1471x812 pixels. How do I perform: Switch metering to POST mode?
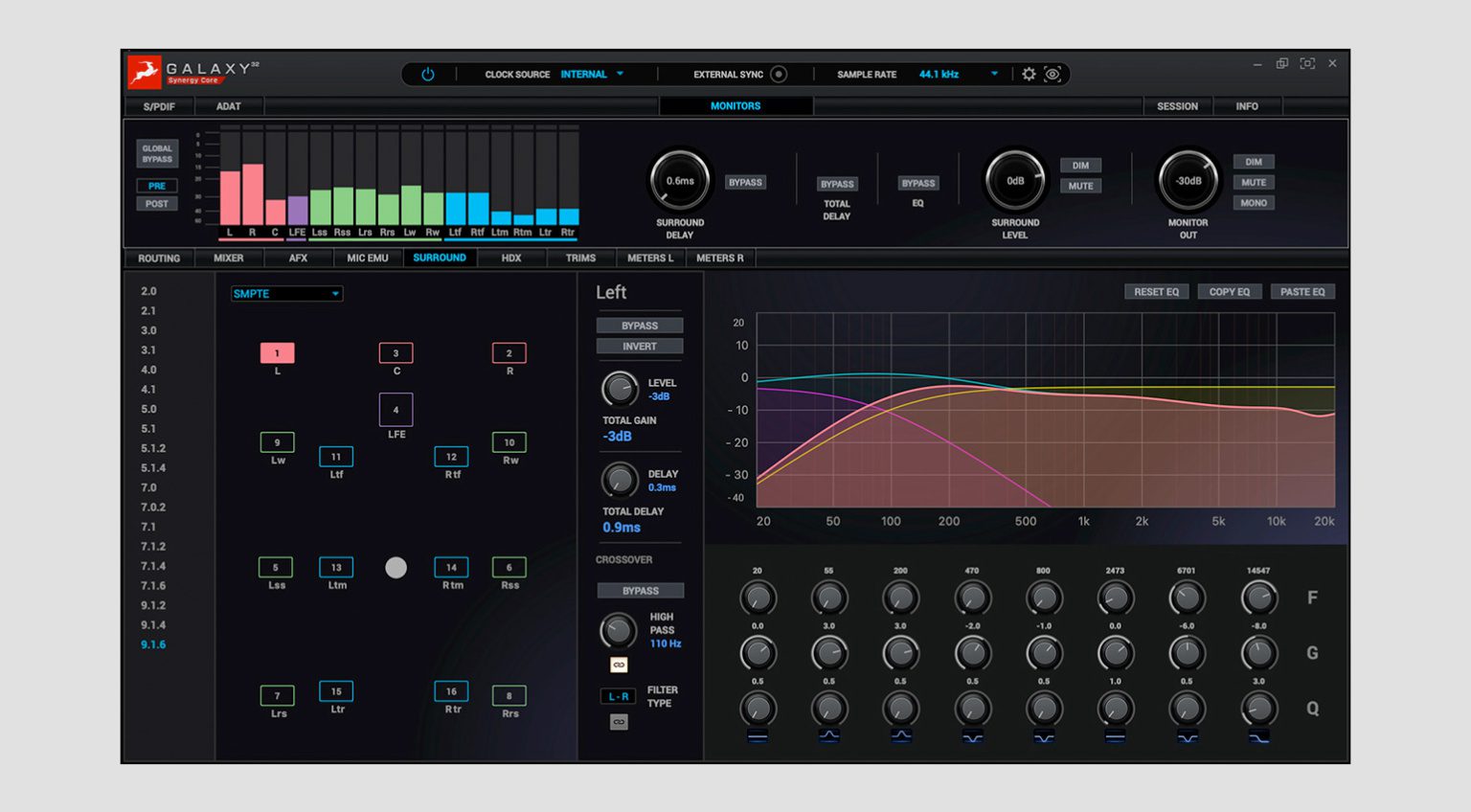coord(156,203)
